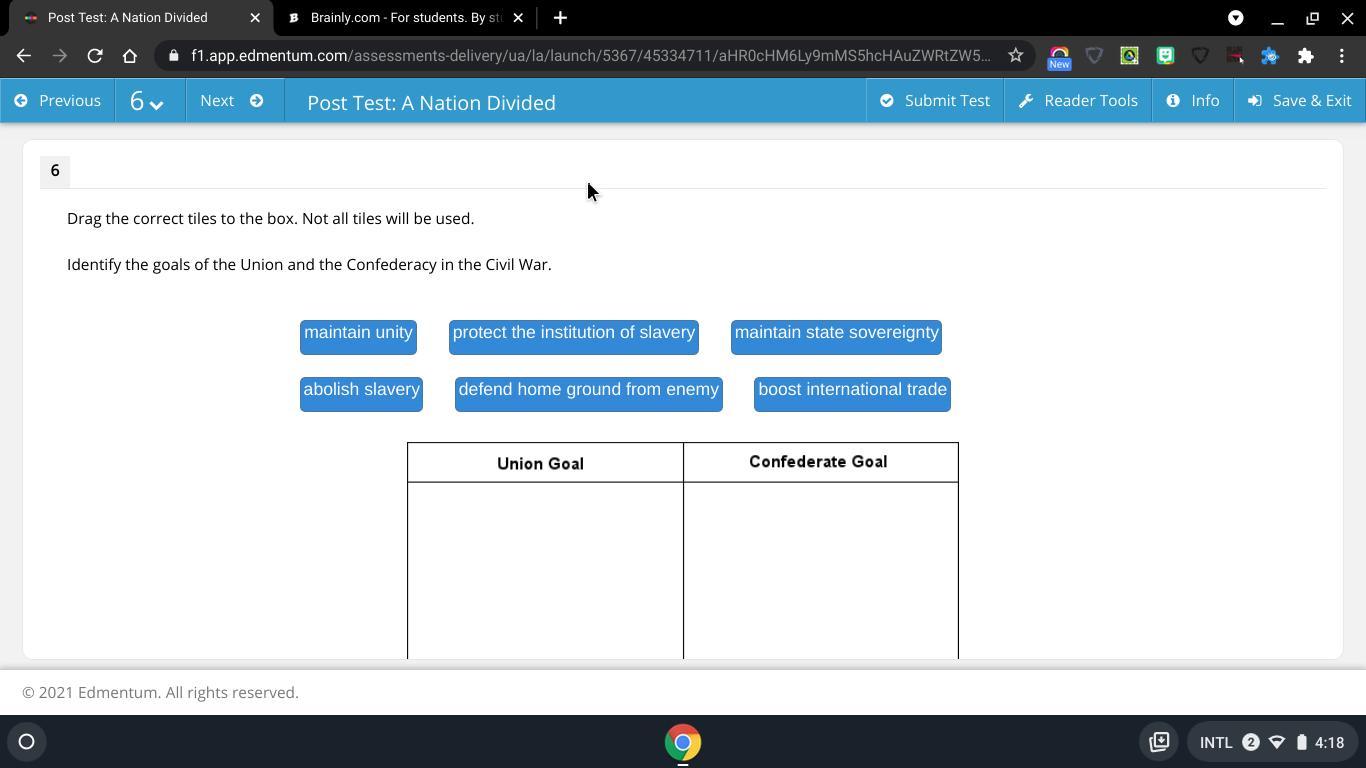Screen dimensions: 1366x768
Task: Open the rainbow extension marked New
Action: (1059, 57)
